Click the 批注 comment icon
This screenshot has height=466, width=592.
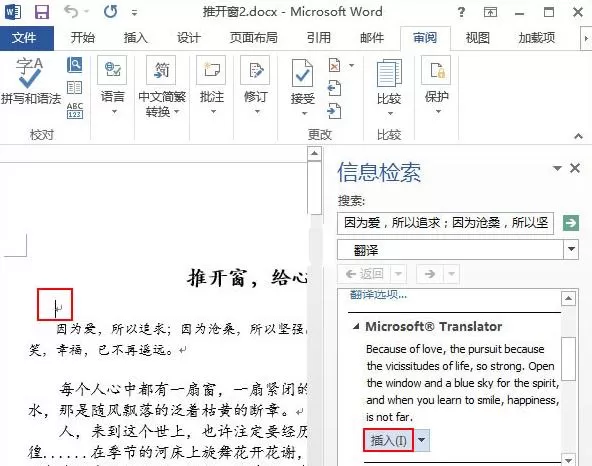click(211, 70)
